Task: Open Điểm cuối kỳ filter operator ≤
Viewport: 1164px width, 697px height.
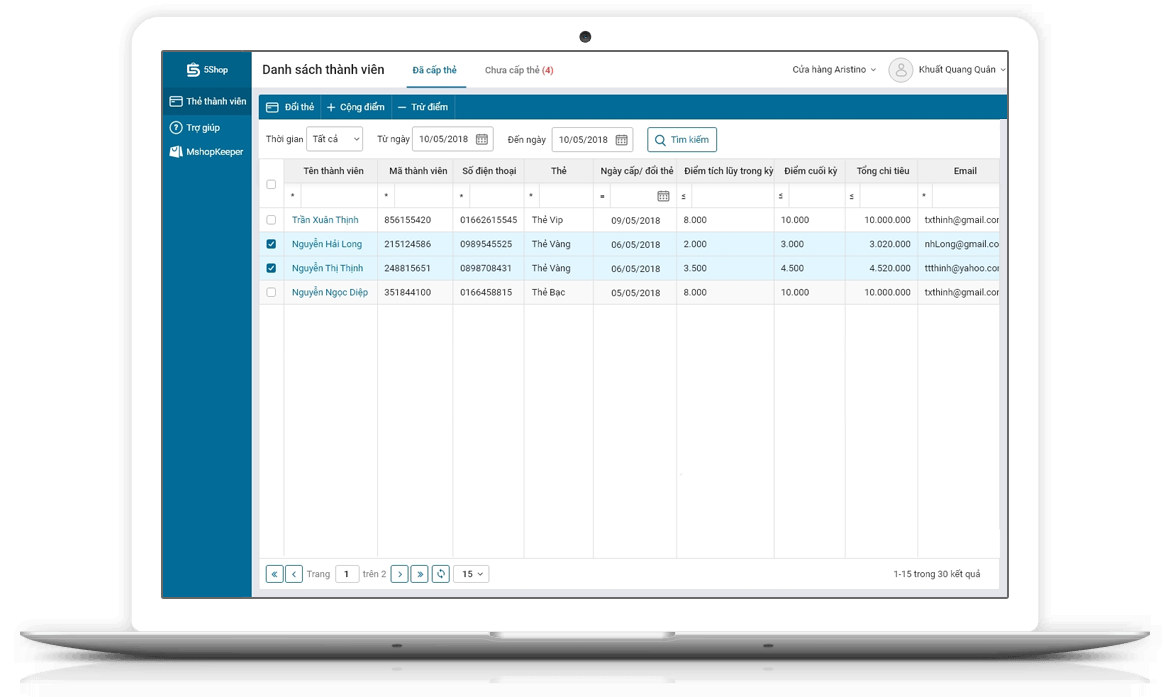Action: point(781,196)
